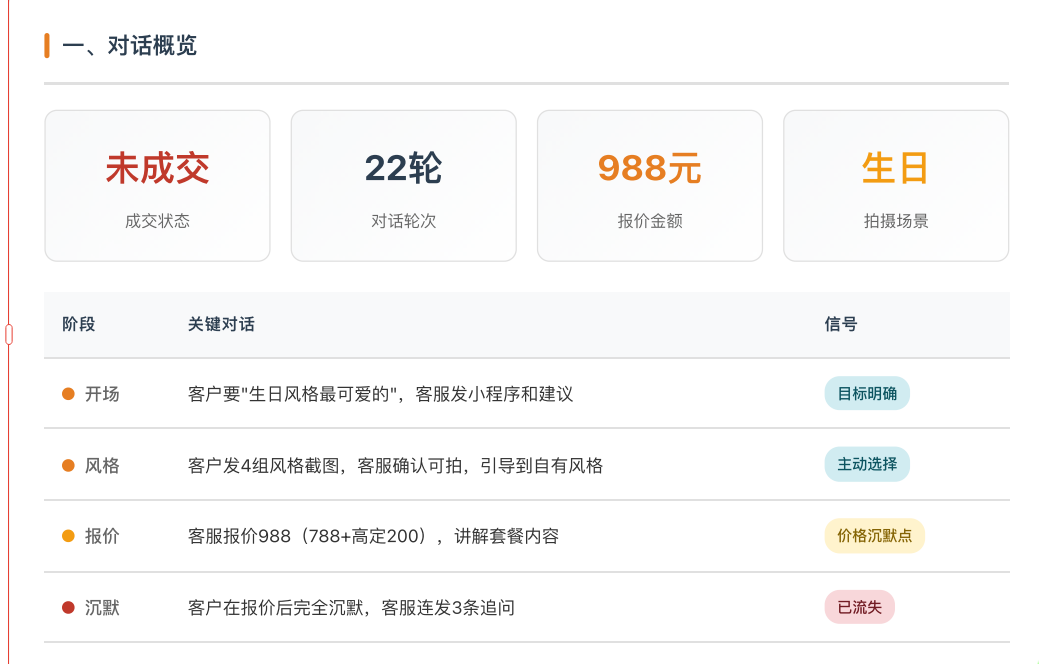Click the orange dot beside 风格
Viewport: 1039px width, 664px height.
point(68,465)
